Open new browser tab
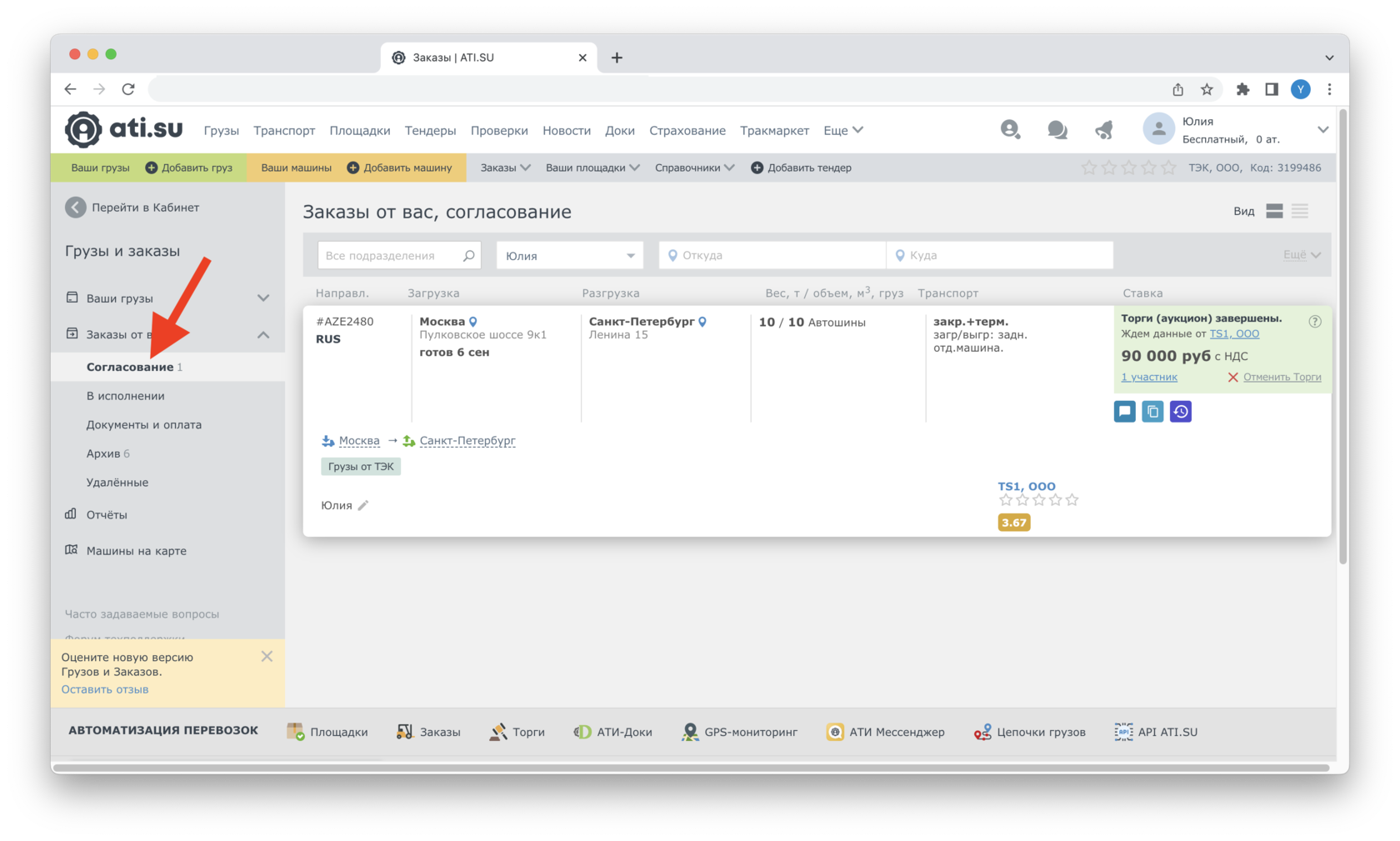The height and width of the screenshot is (841, 1400). 617,58
